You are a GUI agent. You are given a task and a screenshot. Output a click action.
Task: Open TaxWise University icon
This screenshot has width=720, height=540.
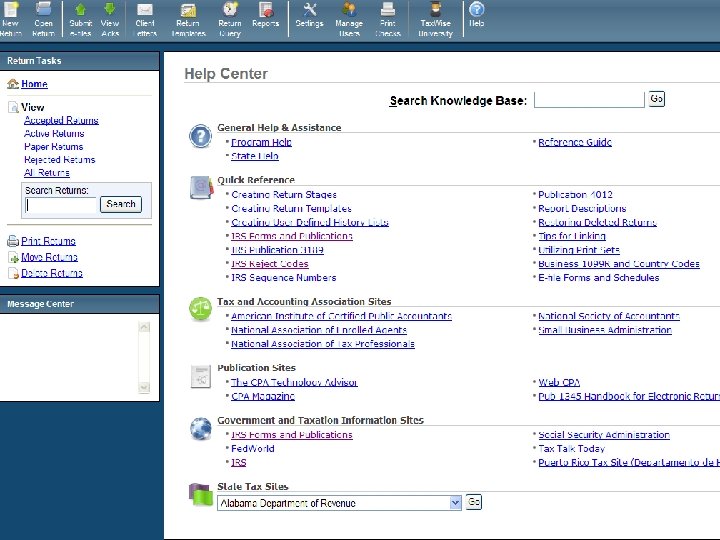pyautogui.click(x=435, y=9)
